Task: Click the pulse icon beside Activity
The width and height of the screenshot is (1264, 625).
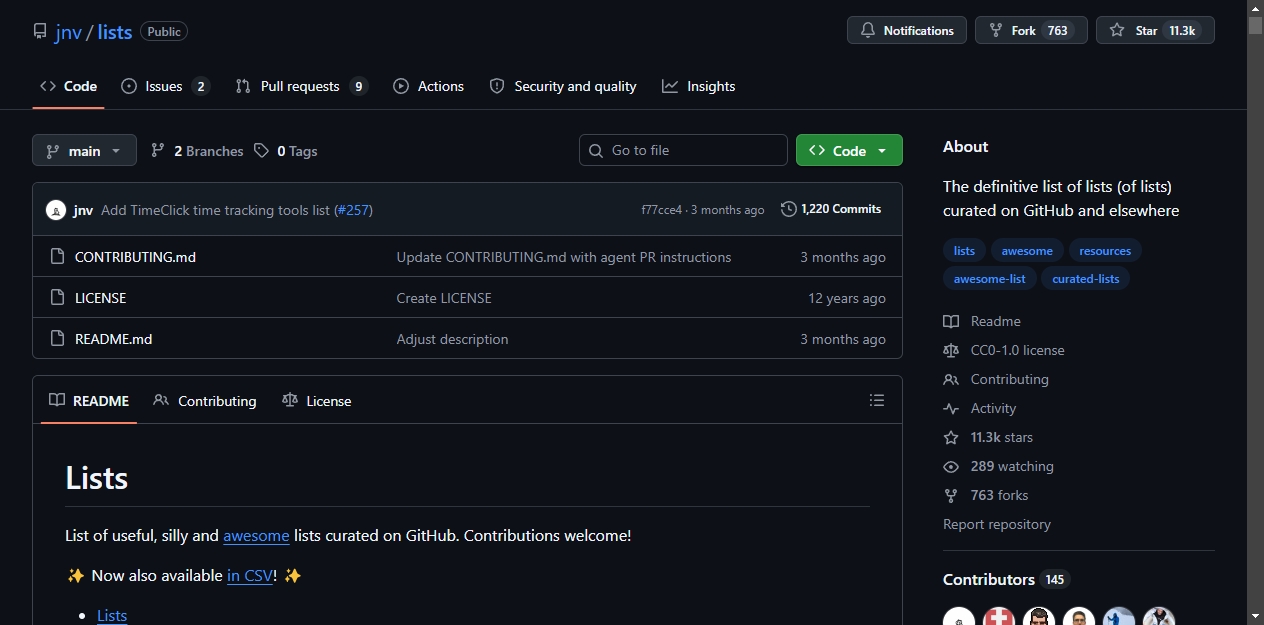Action: point(951,408)
